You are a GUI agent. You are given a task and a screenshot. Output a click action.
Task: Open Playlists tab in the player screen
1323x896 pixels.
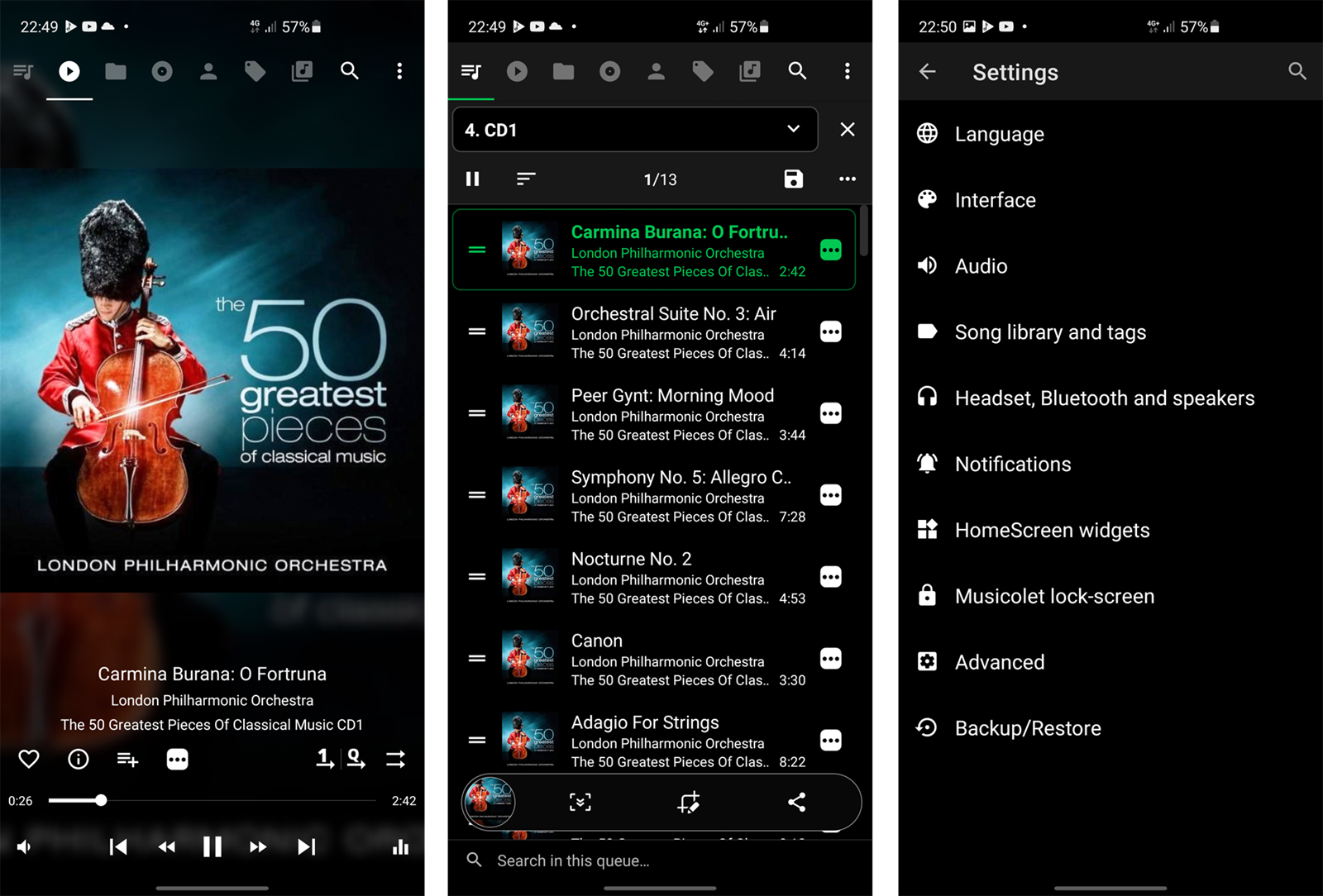click(302, 71)
